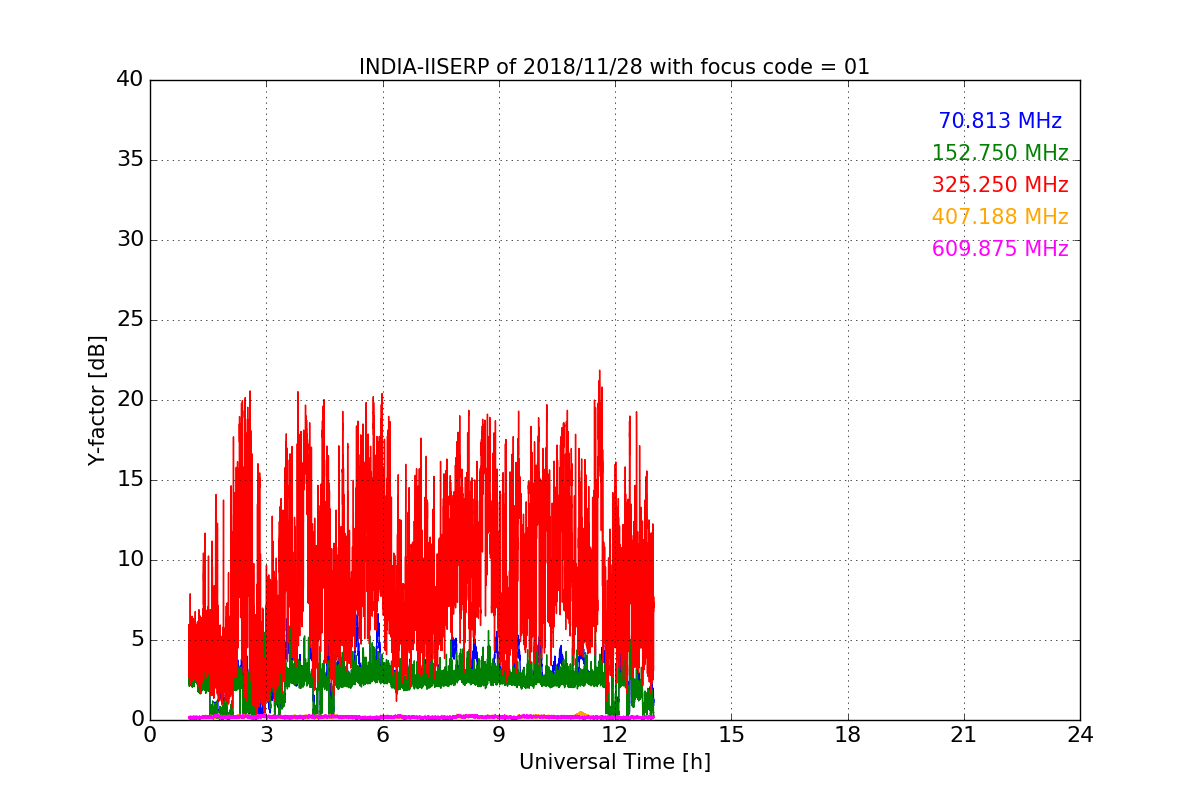Viewport: 1200px width, 800px height.
Task: Click the x-axis tick label 15
Action: [x=731, y=735]
